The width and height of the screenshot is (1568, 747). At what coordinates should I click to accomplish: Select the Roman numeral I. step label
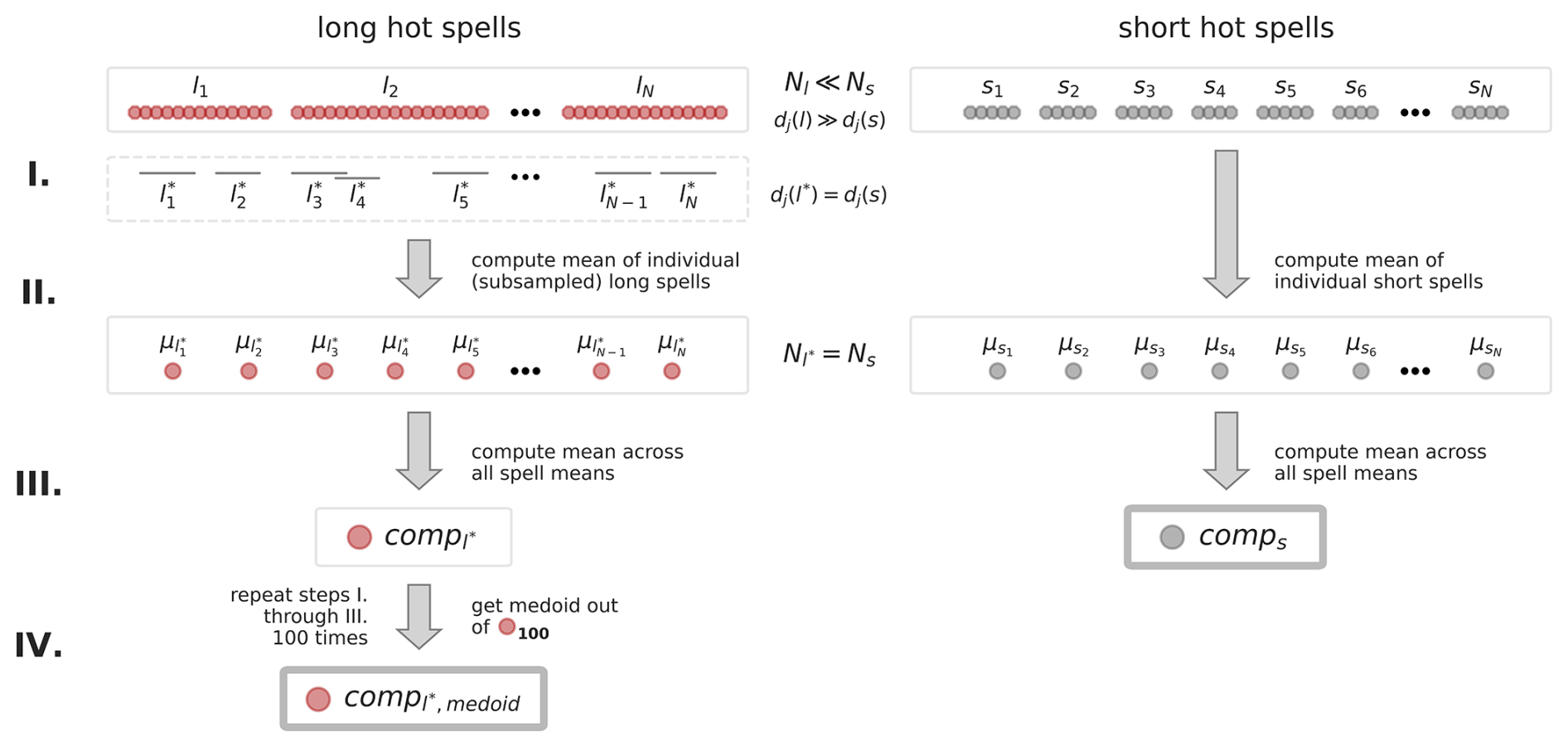click(38, 175)
